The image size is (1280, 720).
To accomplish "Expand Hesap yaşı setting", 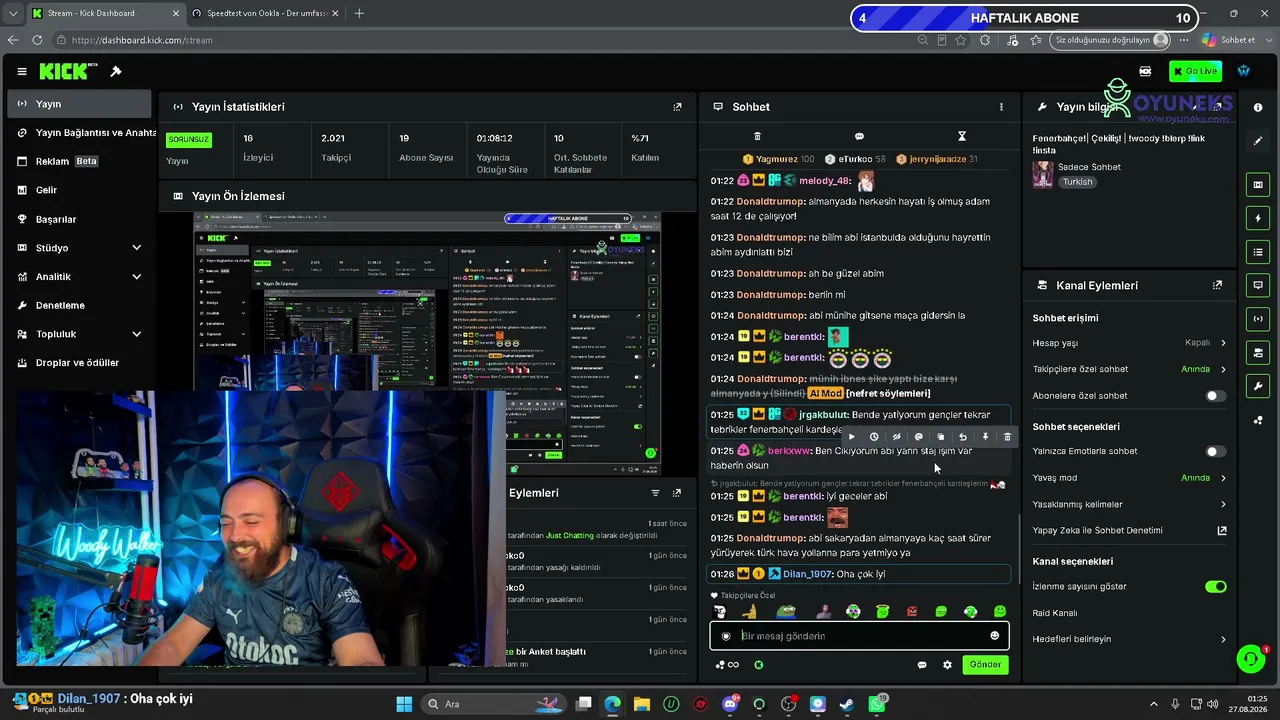I will (x=1129, y=343).
